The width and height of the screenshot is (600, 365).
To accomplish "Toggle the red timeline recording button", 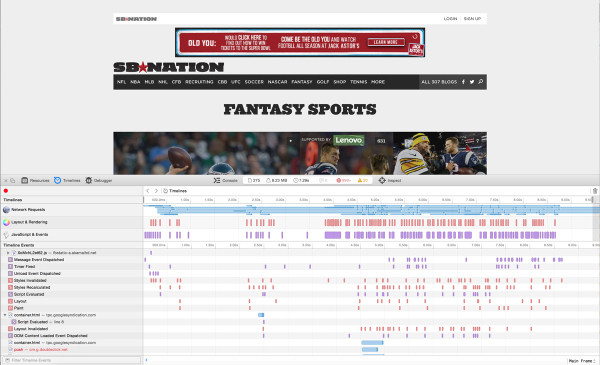I will [x=6, y=191].
